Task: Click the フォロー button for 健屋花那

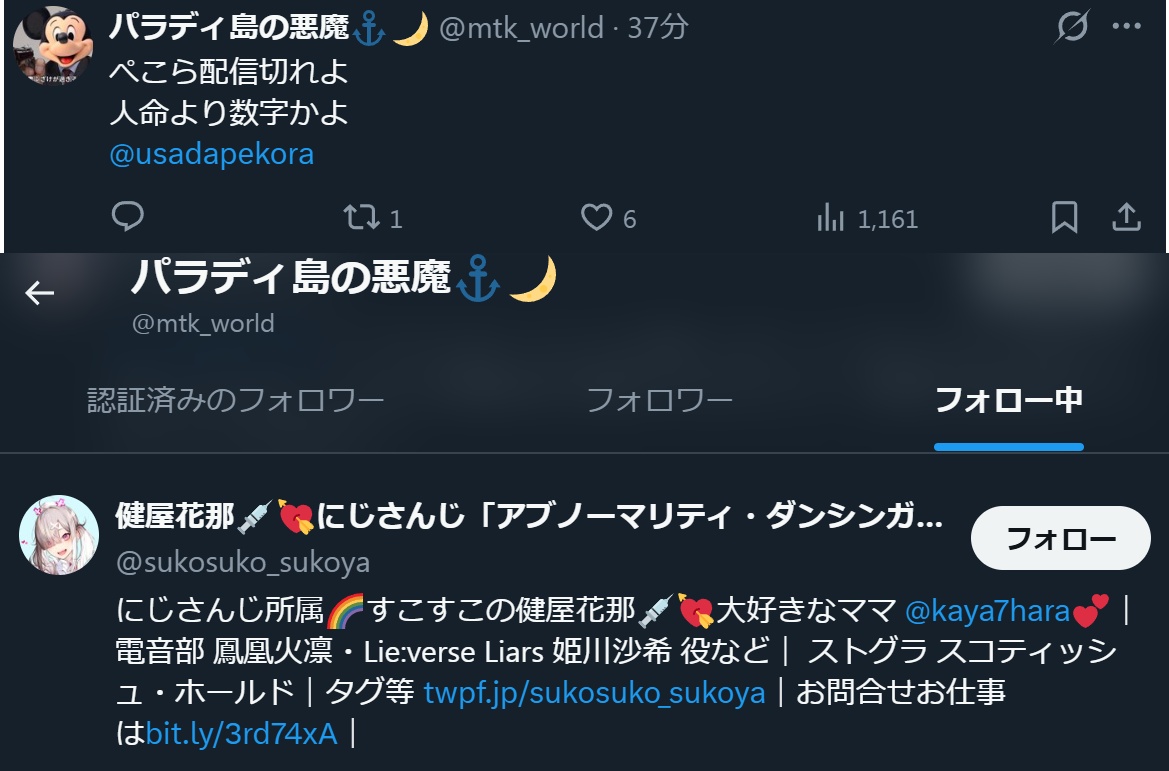Action: (1061, 538)
